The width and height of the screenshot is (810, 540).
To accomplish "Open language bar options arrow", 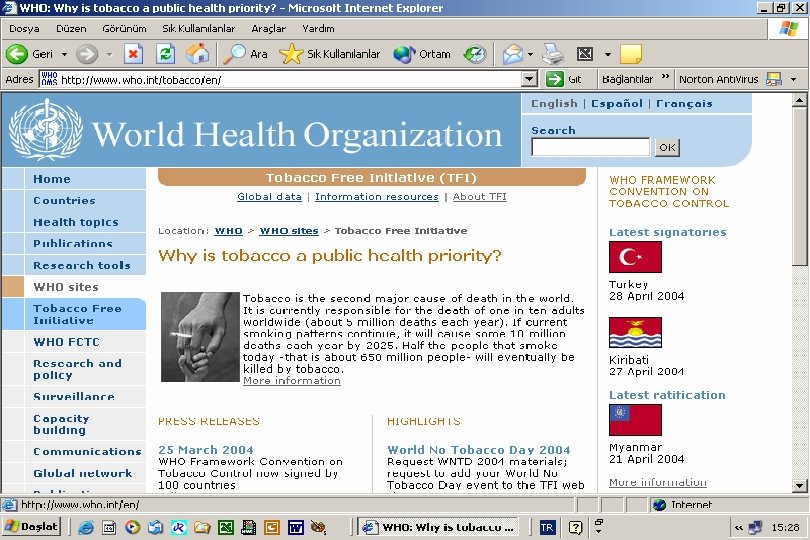I will (599, 531).
